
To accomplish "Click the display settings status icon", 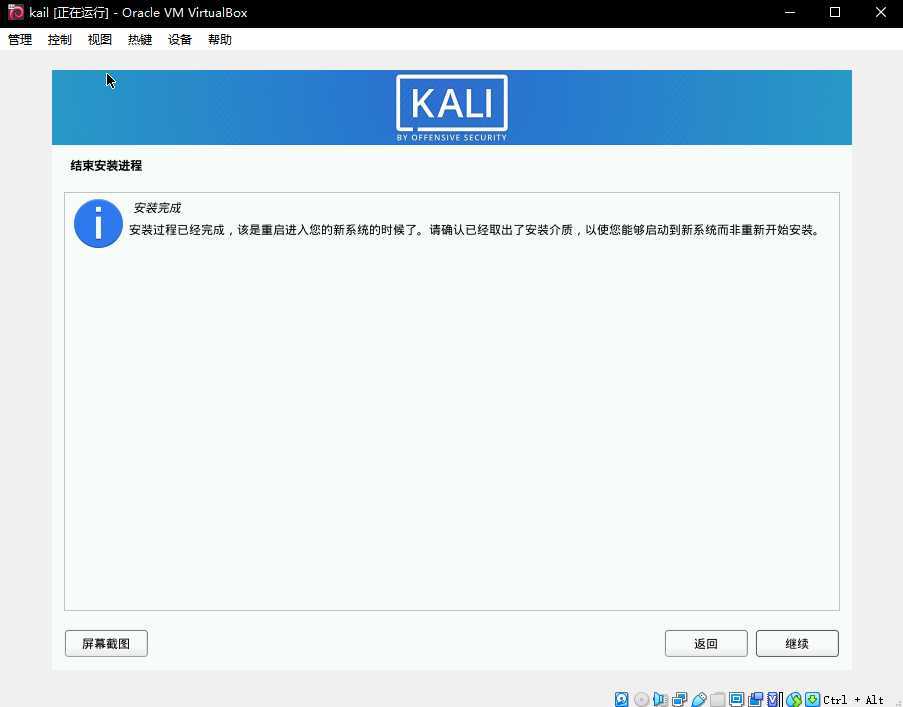I will tap(737, 699).
